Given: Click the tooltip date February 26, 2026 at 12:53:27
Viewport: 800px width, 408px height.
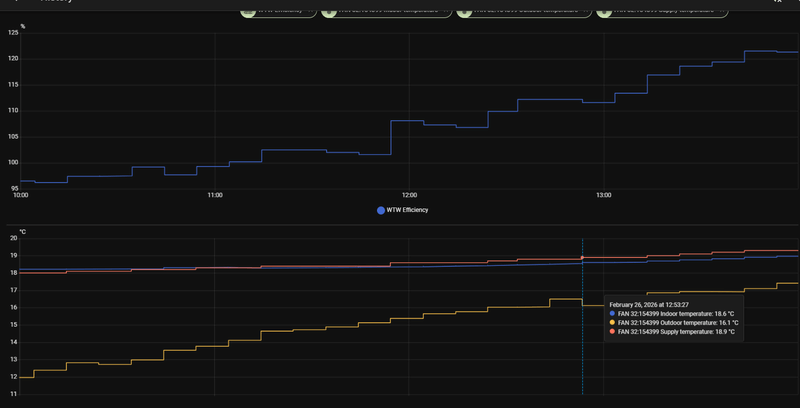Looking at the screenshot, I should click(x=649, y=304).
